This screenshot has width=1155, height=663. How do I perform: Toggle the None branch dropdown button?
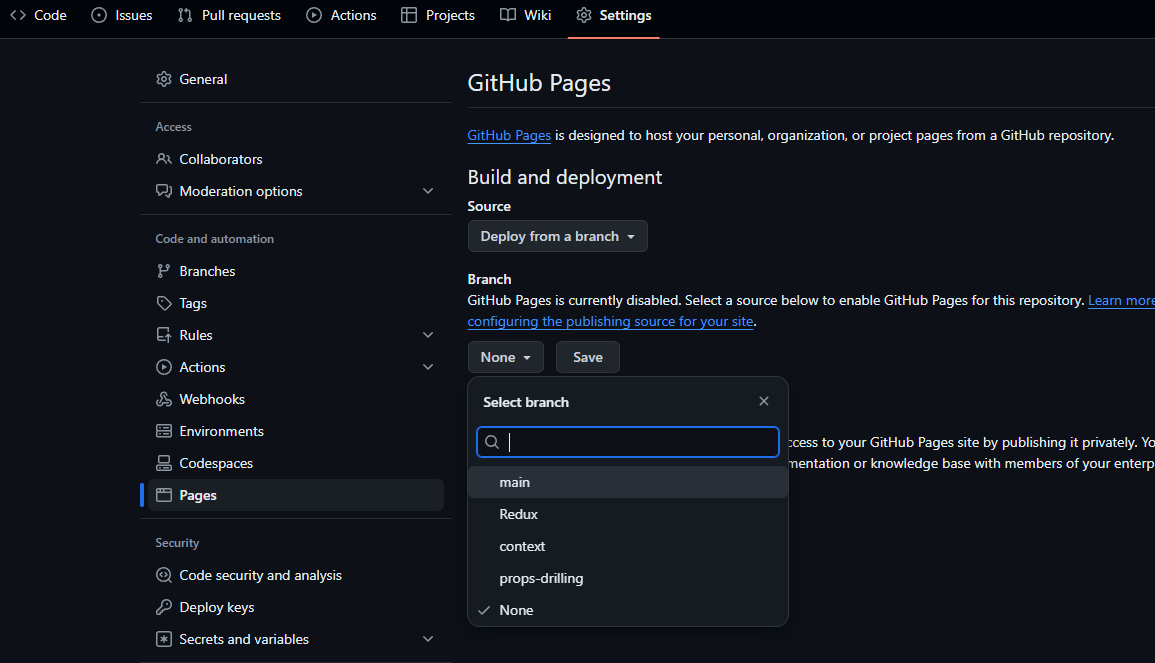tap(505, 357)
